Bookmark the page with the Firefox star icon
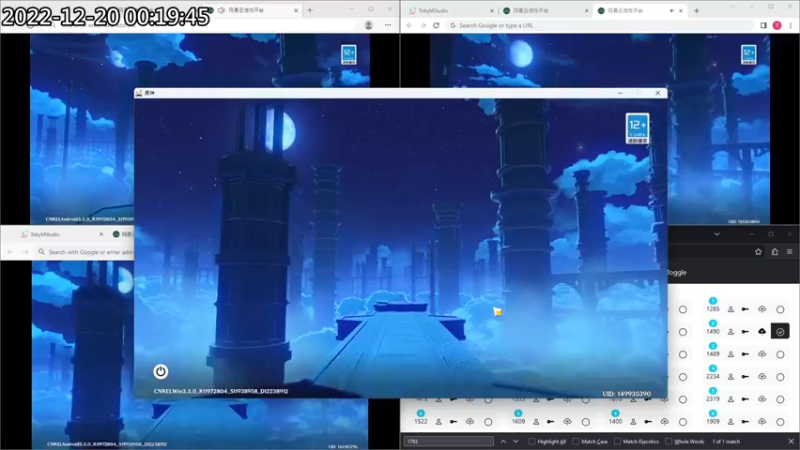This screenshot has height=450, width=800. (758, 252)
